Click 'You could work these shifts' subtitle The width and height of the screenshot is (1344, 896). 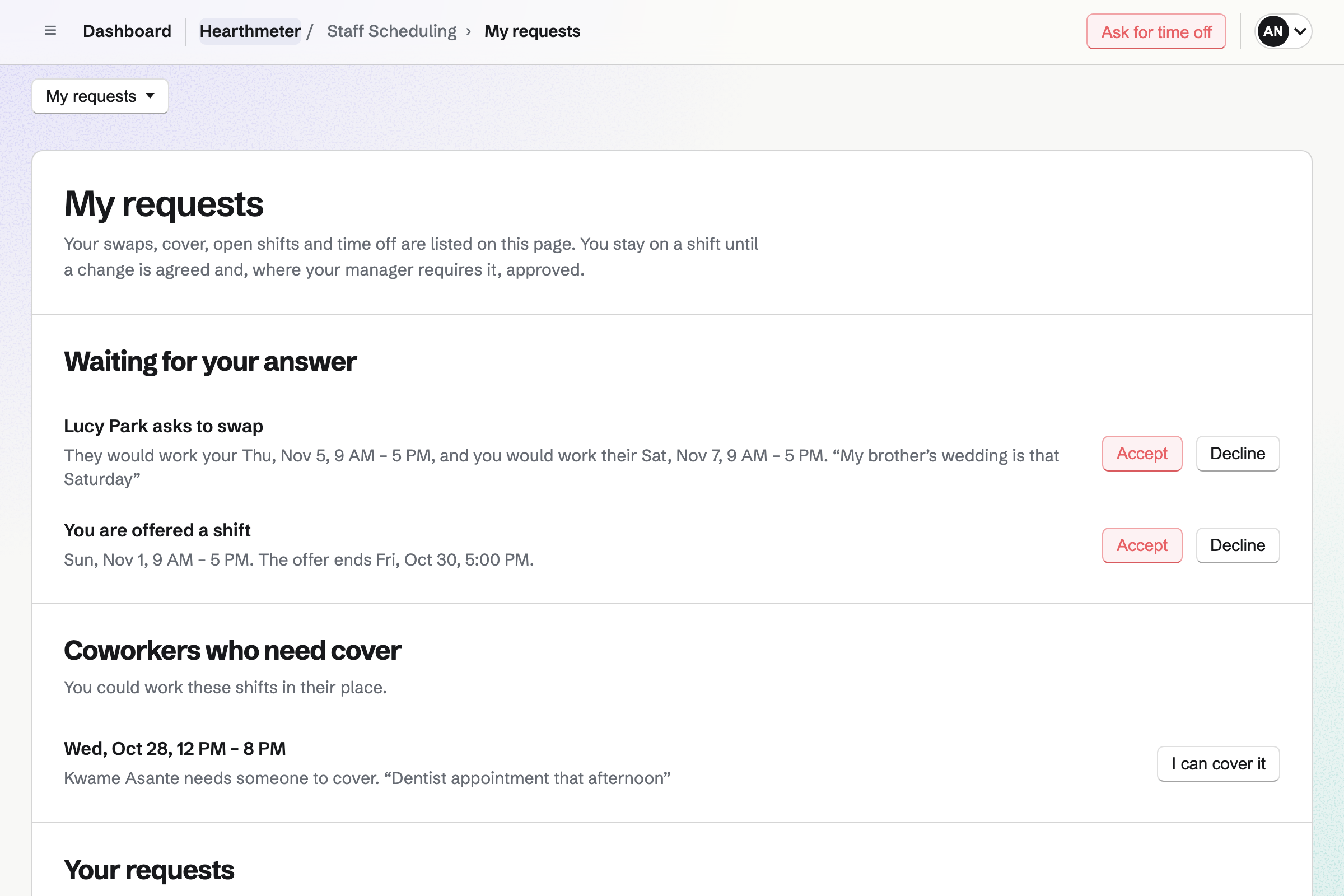point(225,688)
